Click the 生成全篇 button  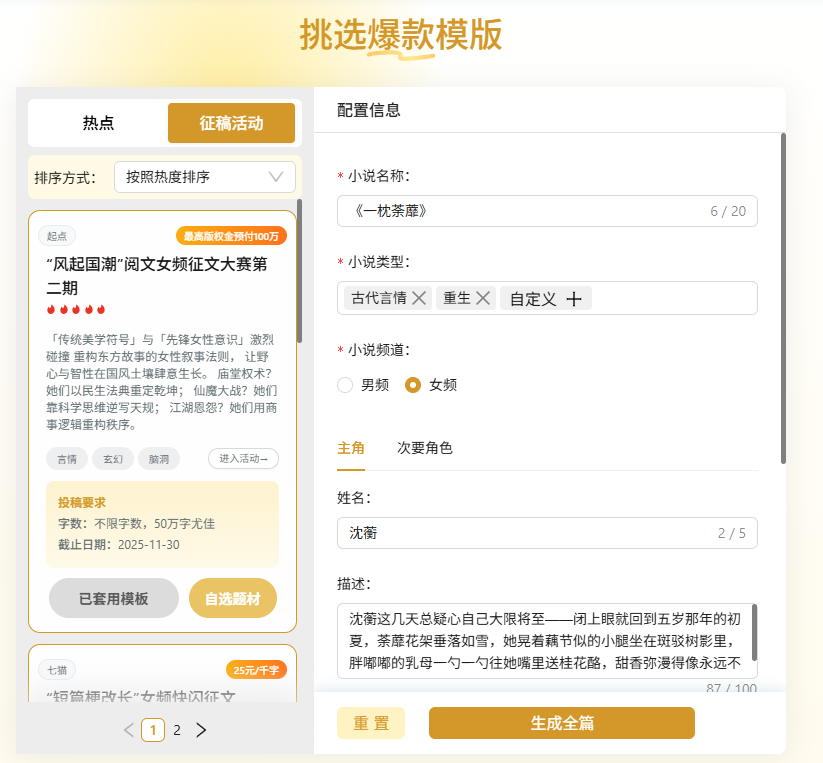point(562,723)
